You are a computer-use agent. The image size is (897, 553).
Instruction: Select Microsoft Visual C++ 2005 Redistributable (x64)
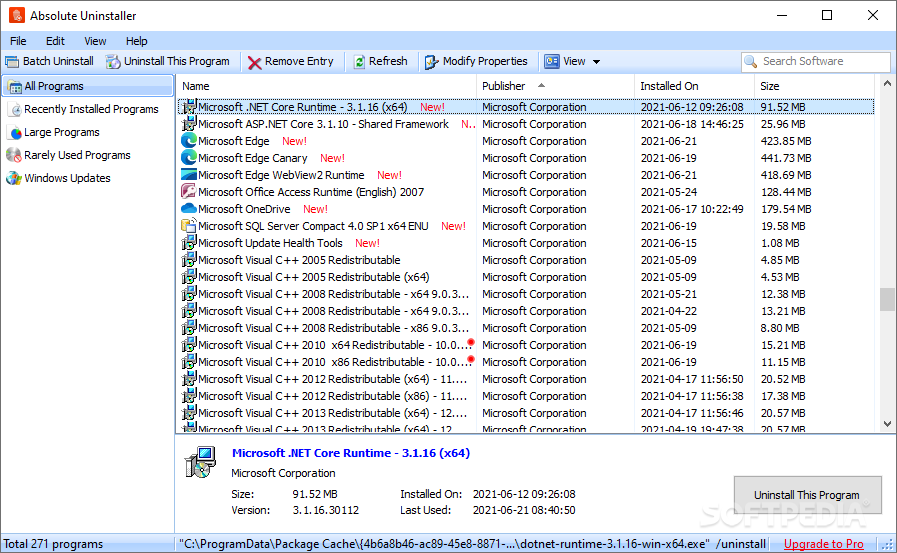coord(526,277)
